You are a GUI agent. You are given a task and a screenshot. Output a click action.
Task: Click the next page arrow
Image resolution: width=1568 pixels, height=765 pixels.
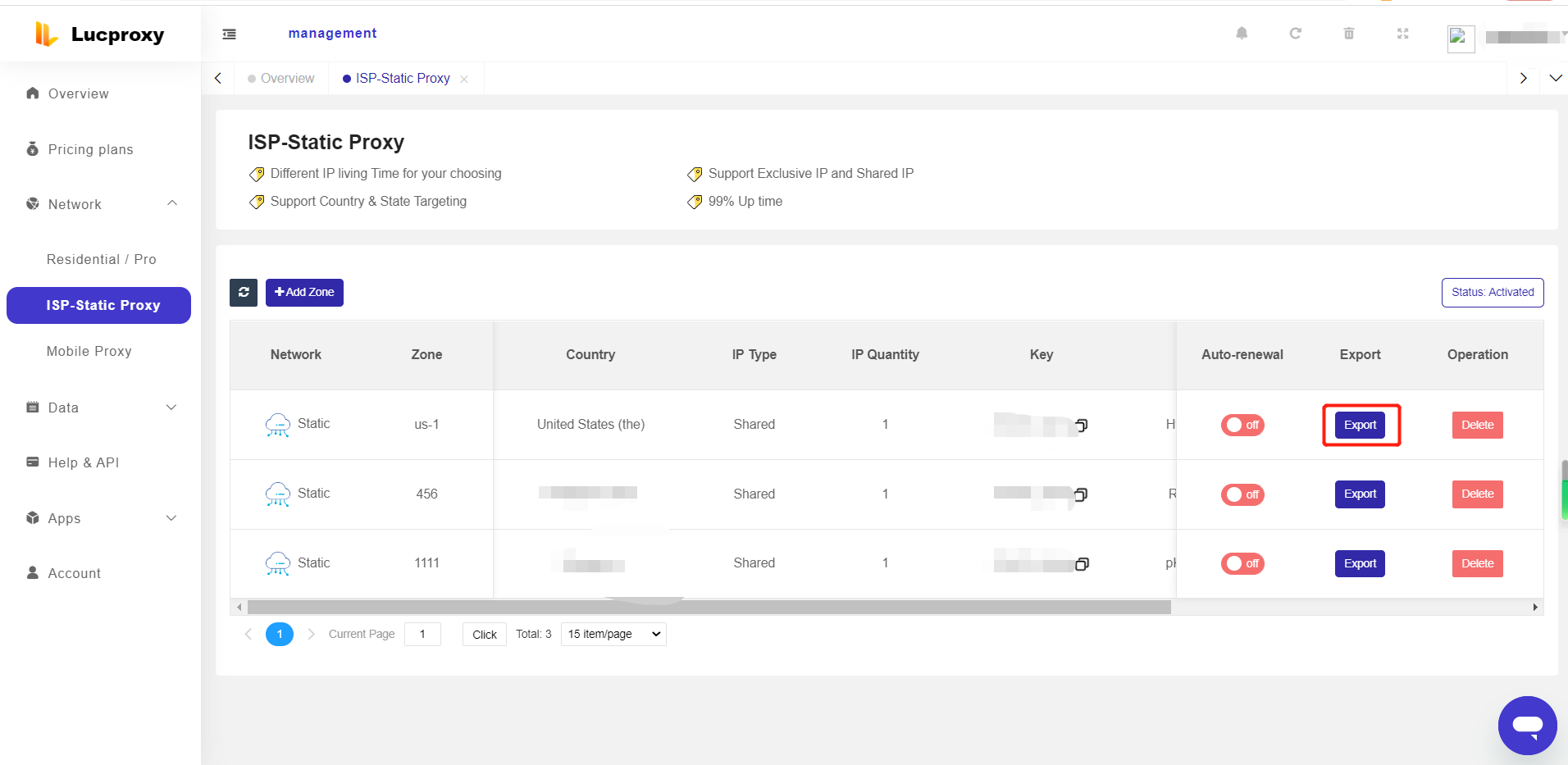point(312,634)
